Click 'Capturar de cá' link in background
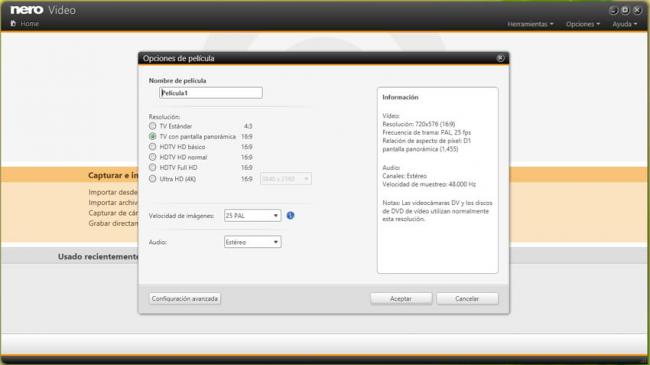The width and height of the screenshot is (650, 365). coord(113,213)
